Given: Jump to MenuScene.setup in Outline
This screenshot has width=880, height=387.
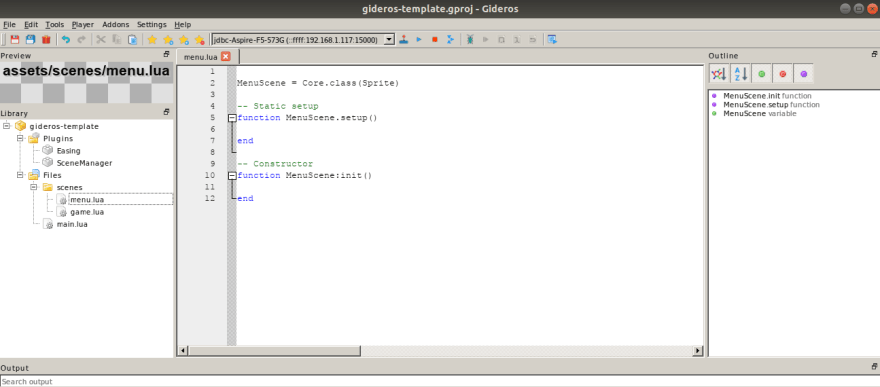Looking at the screenshot, I should pos(771,105).
